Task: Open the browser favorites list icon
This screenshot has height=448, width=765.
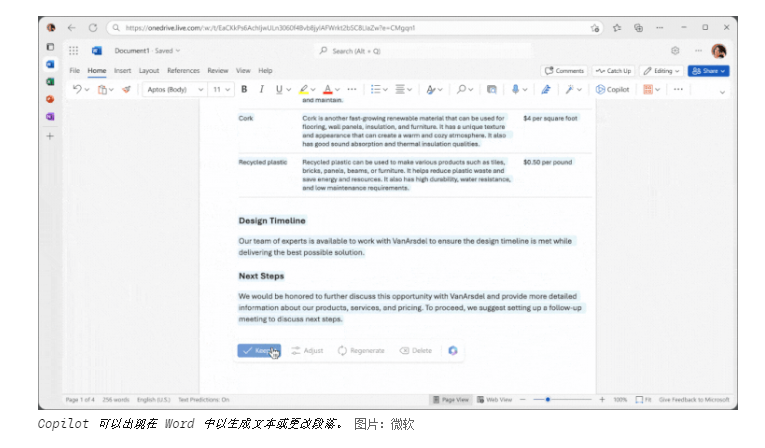Action: 617,28
